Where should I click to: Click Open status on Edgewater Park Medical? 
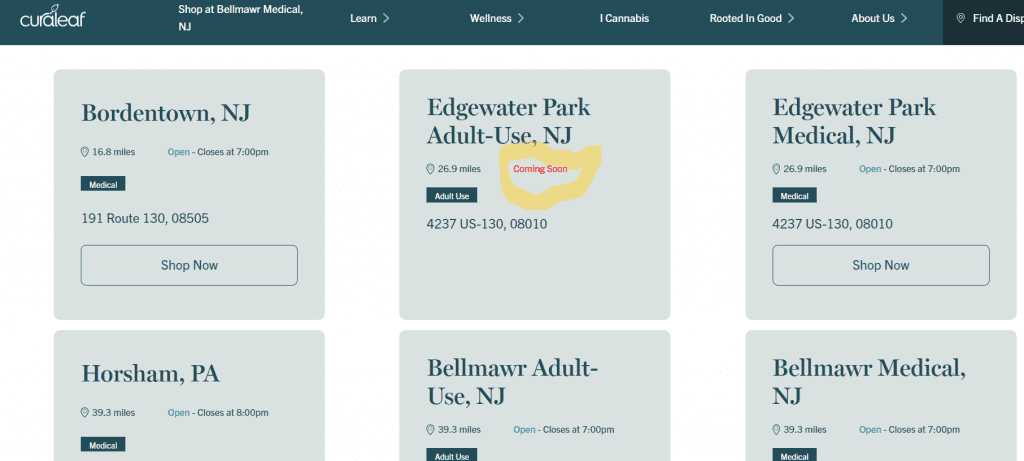click(x=870, y=169)
